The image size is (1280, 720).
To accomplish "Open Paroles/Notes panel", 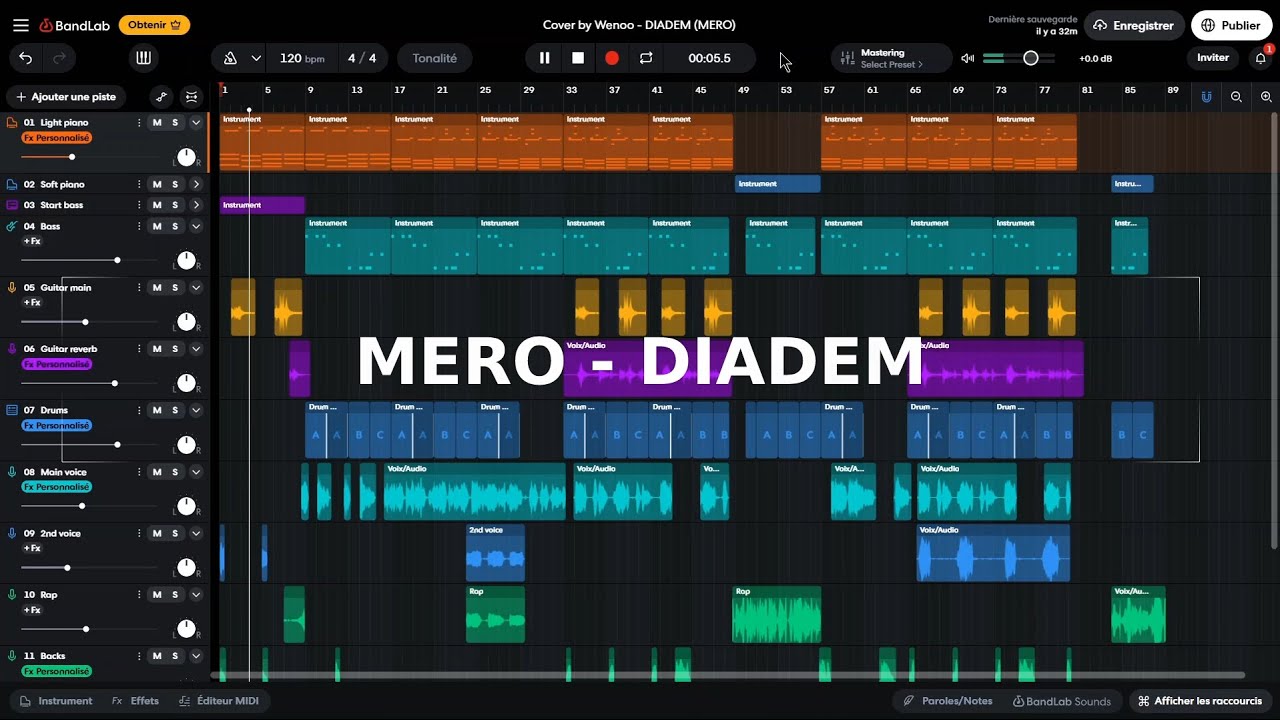I will coord(947,701).
